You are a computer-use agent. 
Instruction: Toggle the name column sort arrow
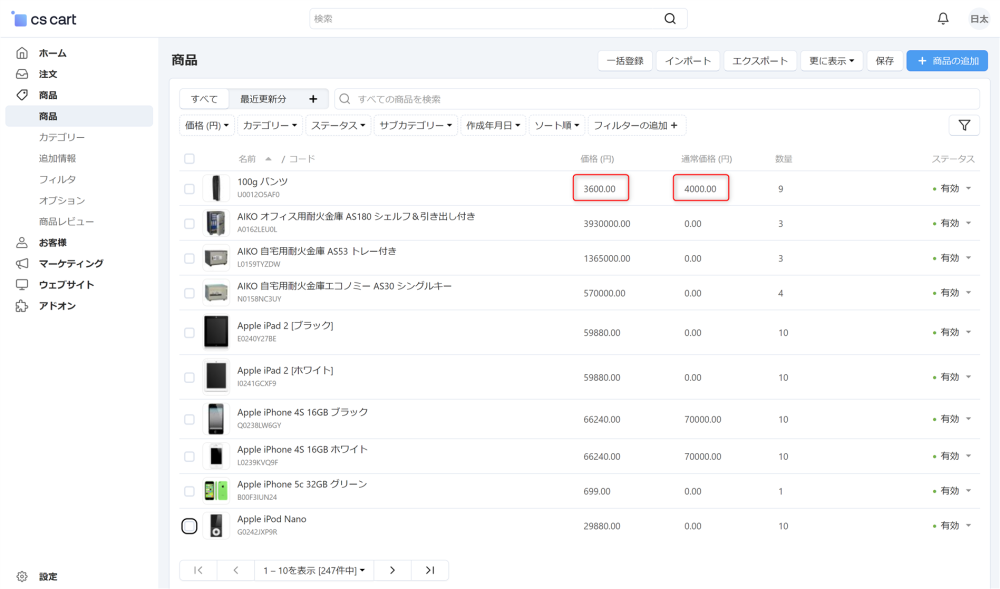tap(268, 159)
